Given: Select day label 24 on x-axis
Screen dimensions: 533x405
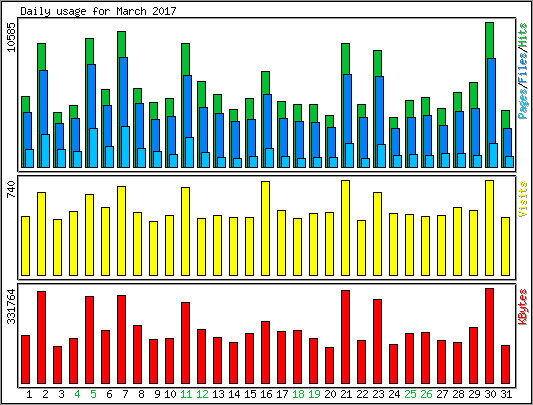Looking at the screenshot, I should click(394, 394).
